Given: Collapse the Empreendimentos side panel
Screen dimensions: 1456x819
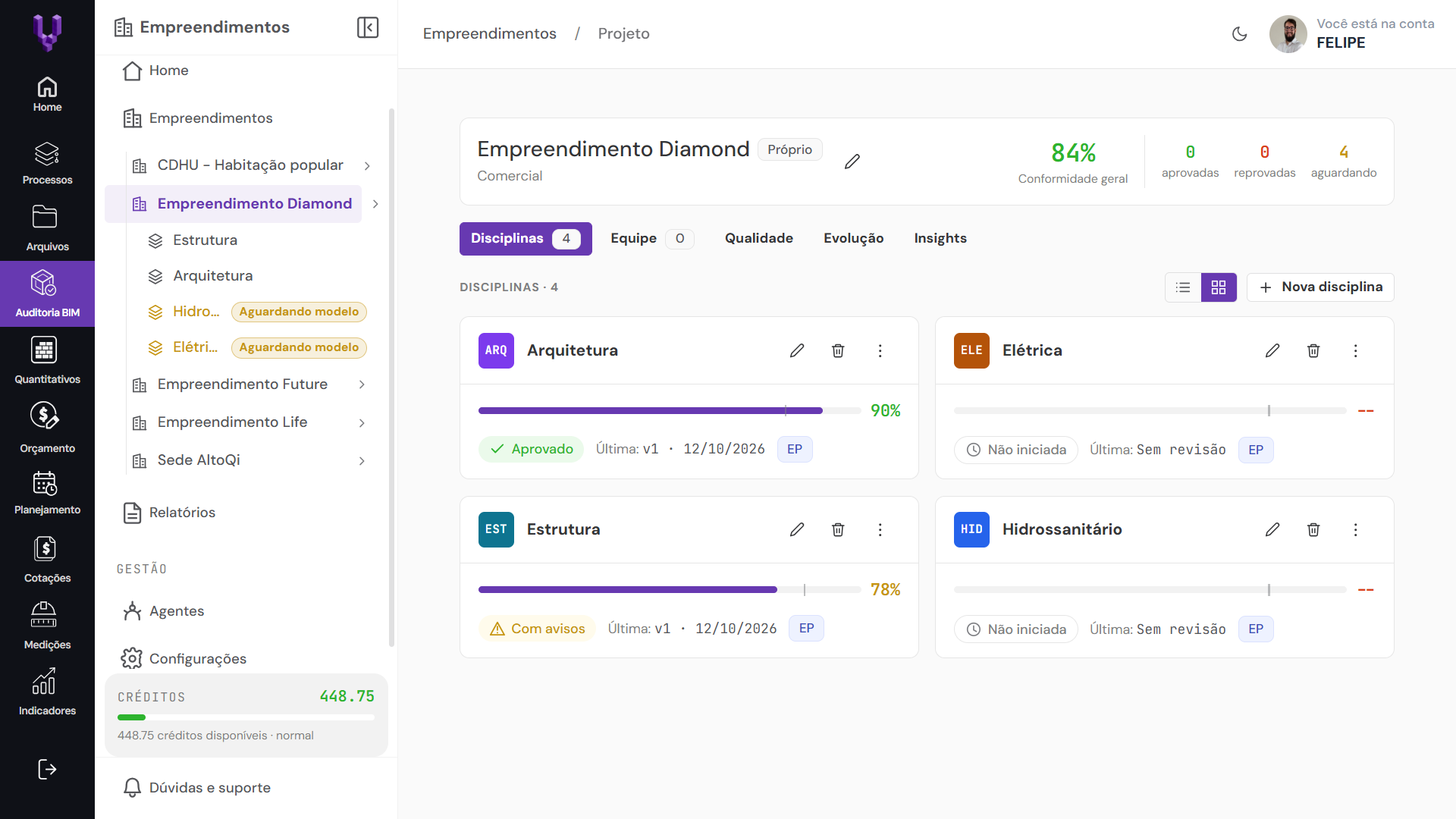Looking at the screenshot, I should 368,27.
